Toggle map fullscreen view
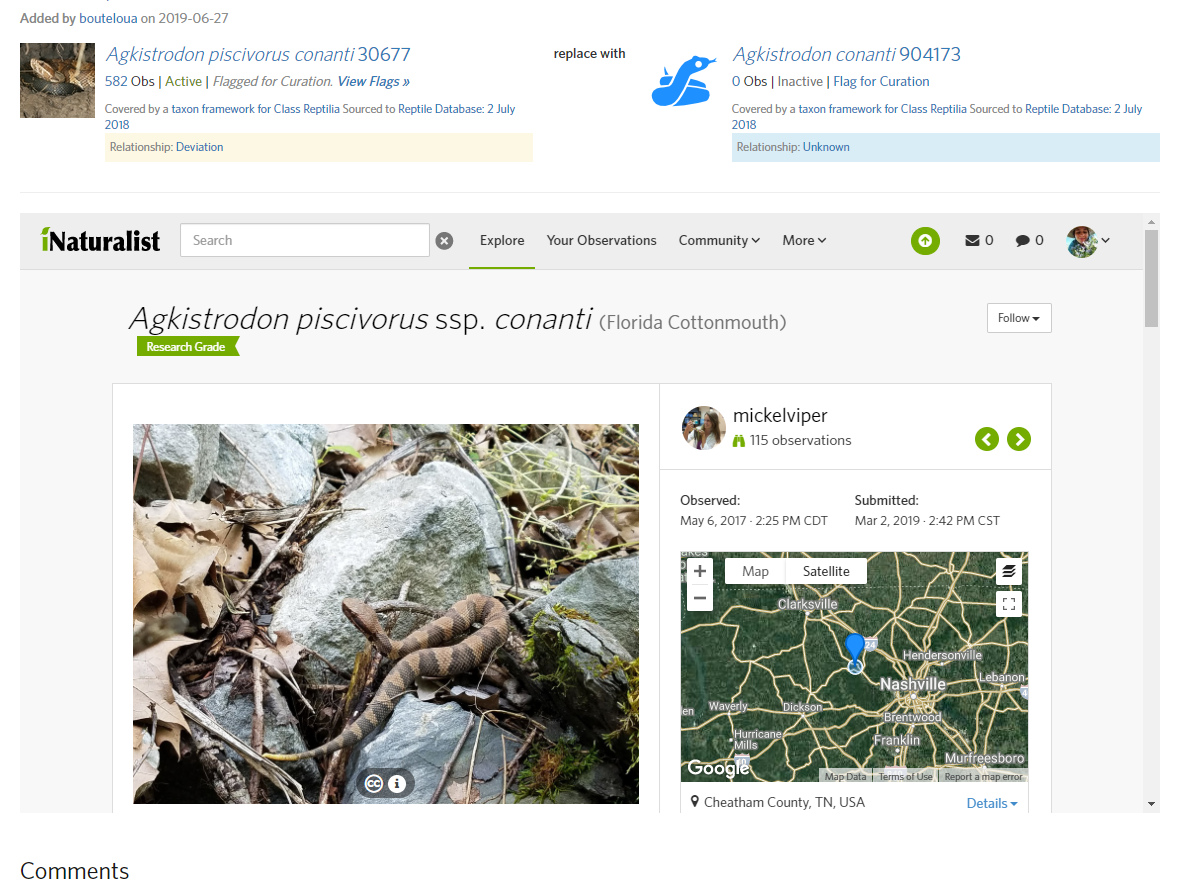This screenshot has height=894, width=1193. [1009, 604]
